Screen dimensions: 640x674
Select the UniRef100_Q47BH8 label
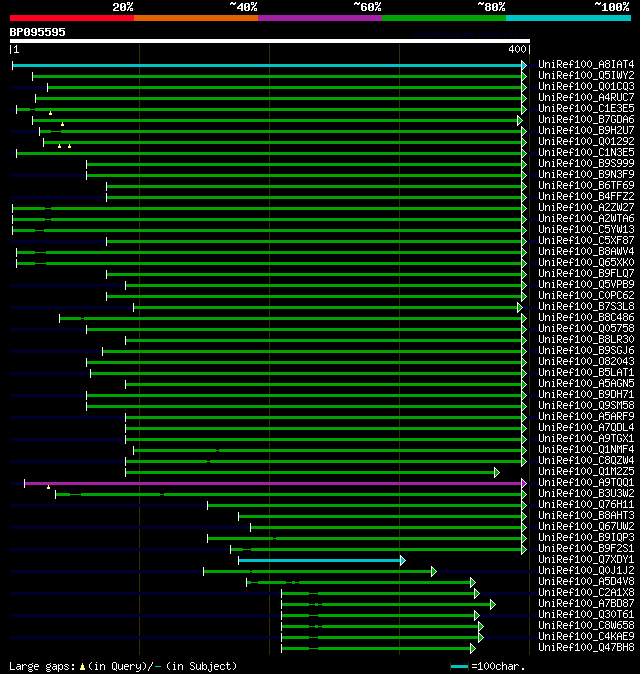pos(586,647)
